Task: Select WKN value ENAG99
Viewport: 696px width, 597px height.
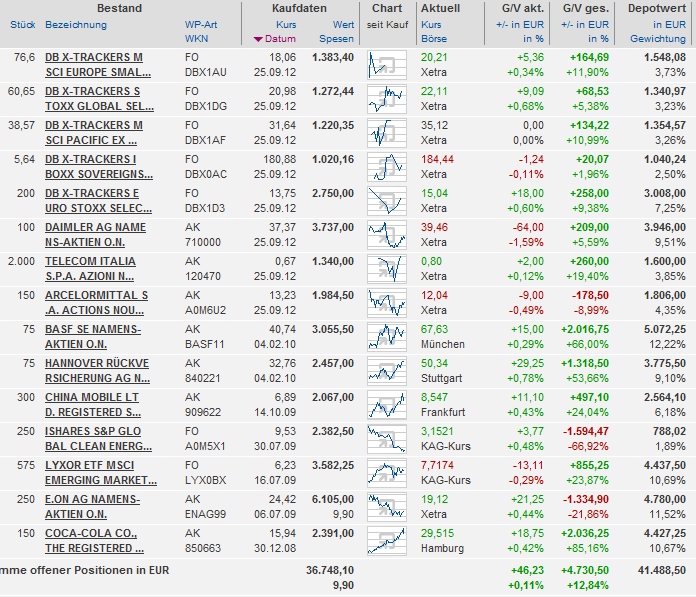Action: (x=206, y=514)
